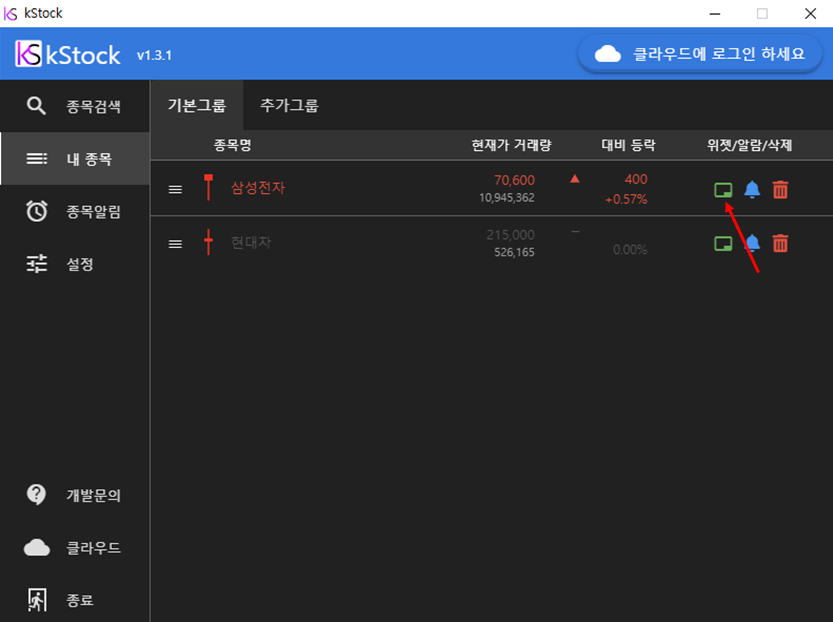Grab reorder handle of 현대차 row
This screenshot has width=833, height=622.
[x=175, y=244]
